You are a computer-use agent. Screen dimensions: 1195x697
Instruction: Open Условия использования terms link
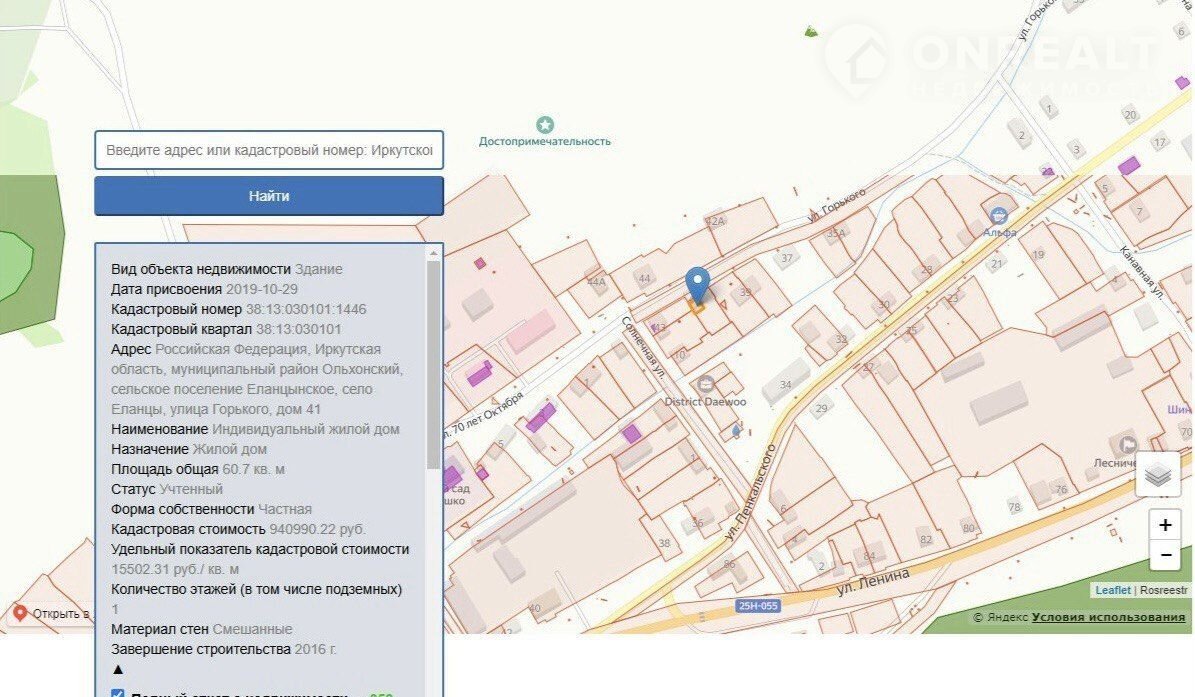click(1108, 617)
